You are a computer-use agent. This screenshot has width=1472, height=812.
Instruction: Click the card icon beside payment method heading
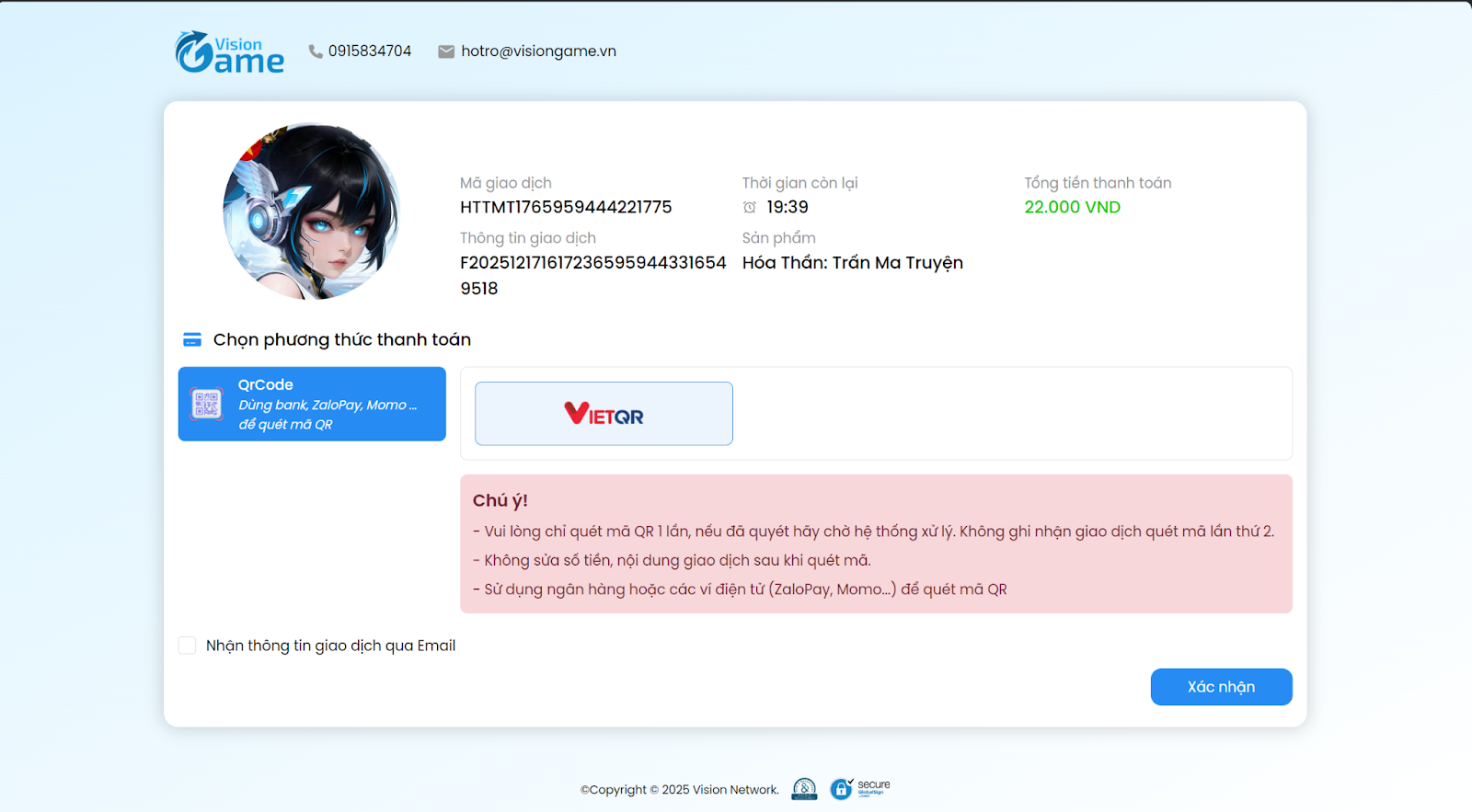192,340
